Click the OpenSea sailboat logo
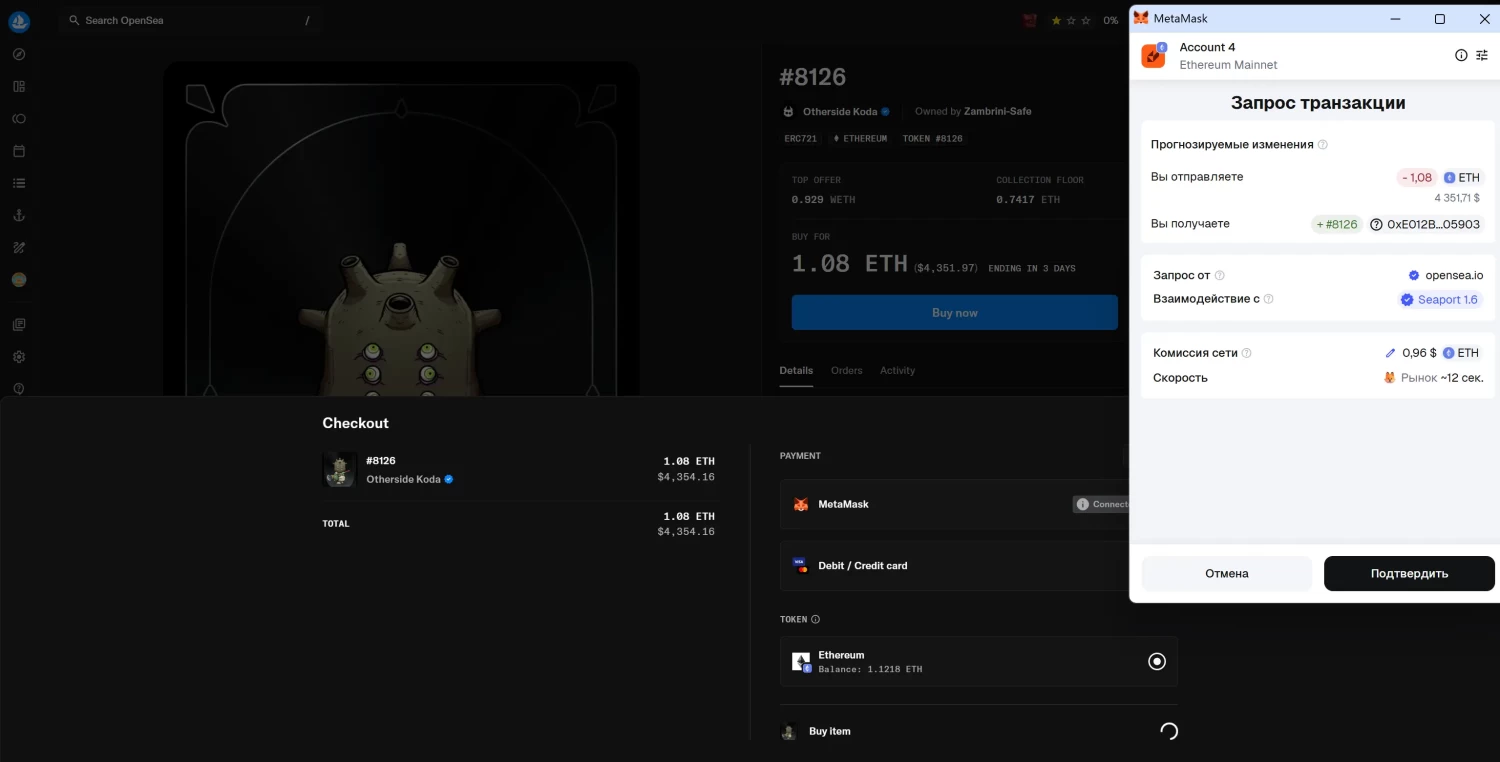 pyautogui.click(x=19, y=22)
